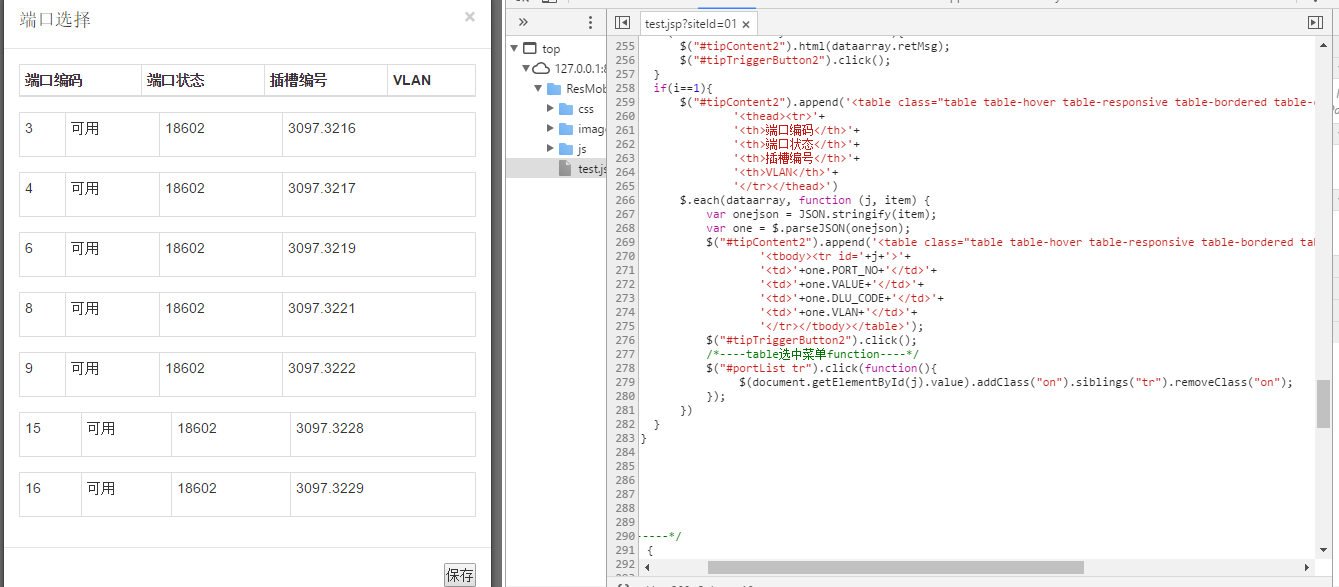Viewport: 1339px width, 587px height.
Task: Select the row with port number 16
Action: tap(247, 494)
